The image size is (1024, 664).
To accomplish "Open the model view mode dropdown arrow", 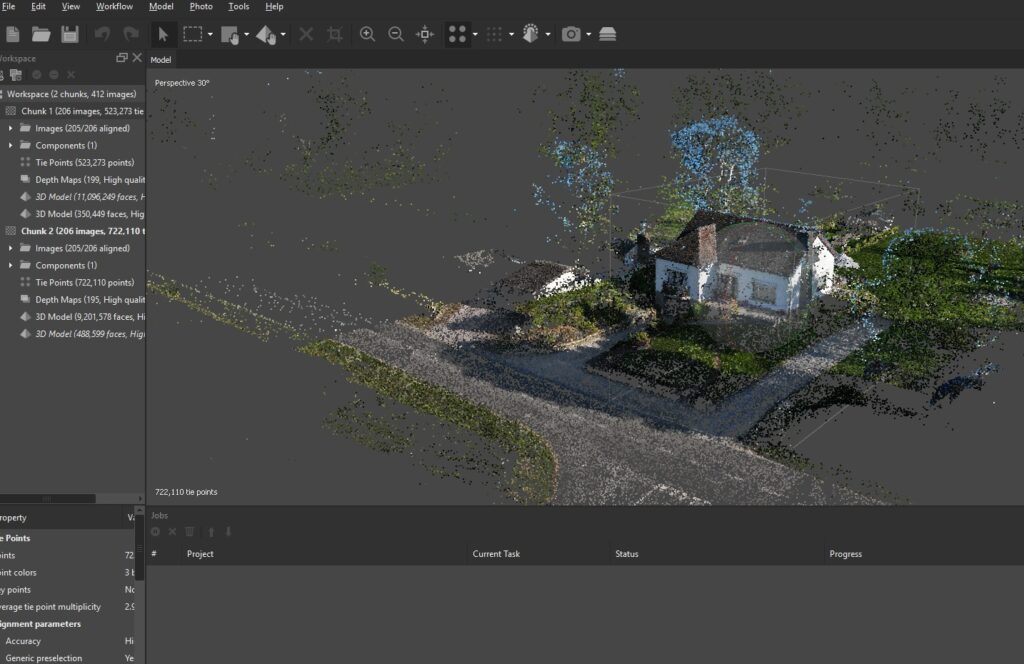I will (548, 34).
